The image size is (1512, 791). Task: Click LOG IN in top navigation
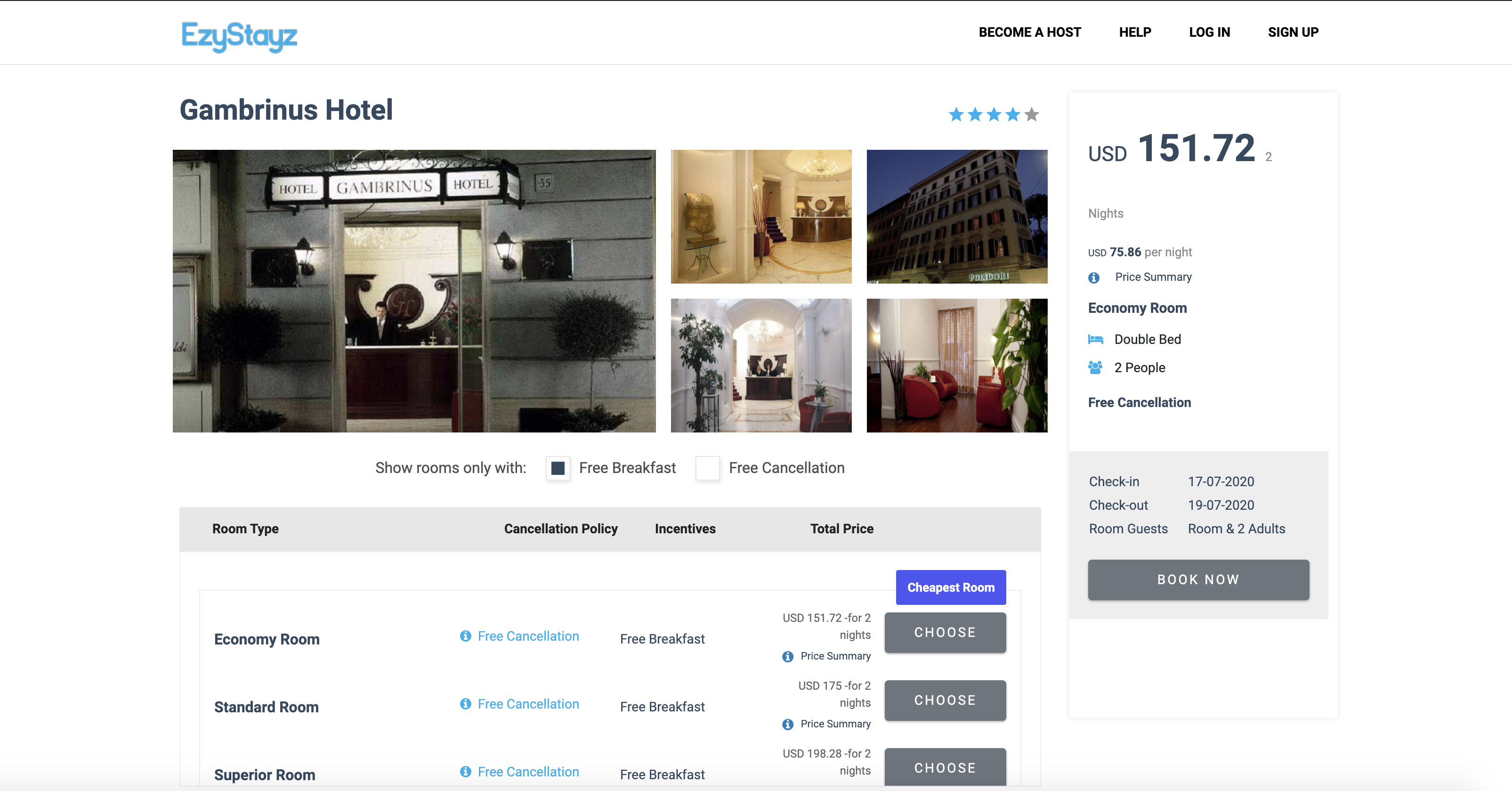pyautogui.click(x=1209, y=33)
